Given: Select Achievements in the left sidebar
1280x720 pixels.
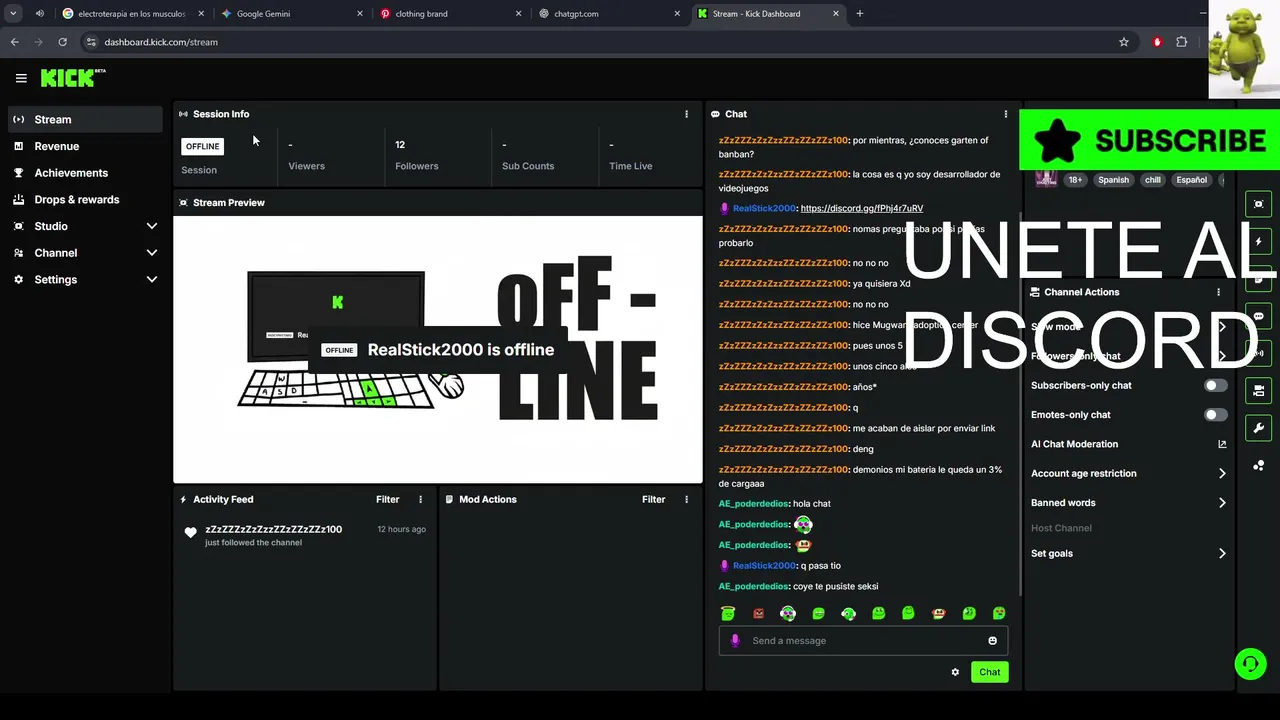Looking at the screenshot, I should click(x=84, y=173).
